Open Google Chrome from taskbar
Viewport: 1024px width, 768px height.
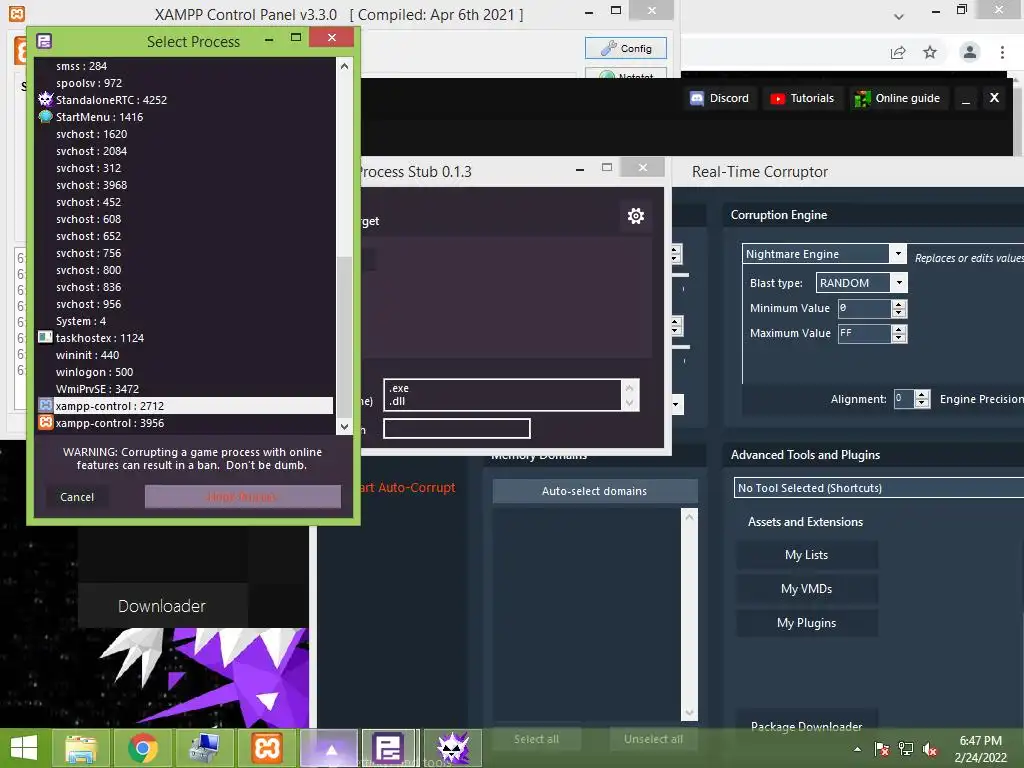[142, 748]
